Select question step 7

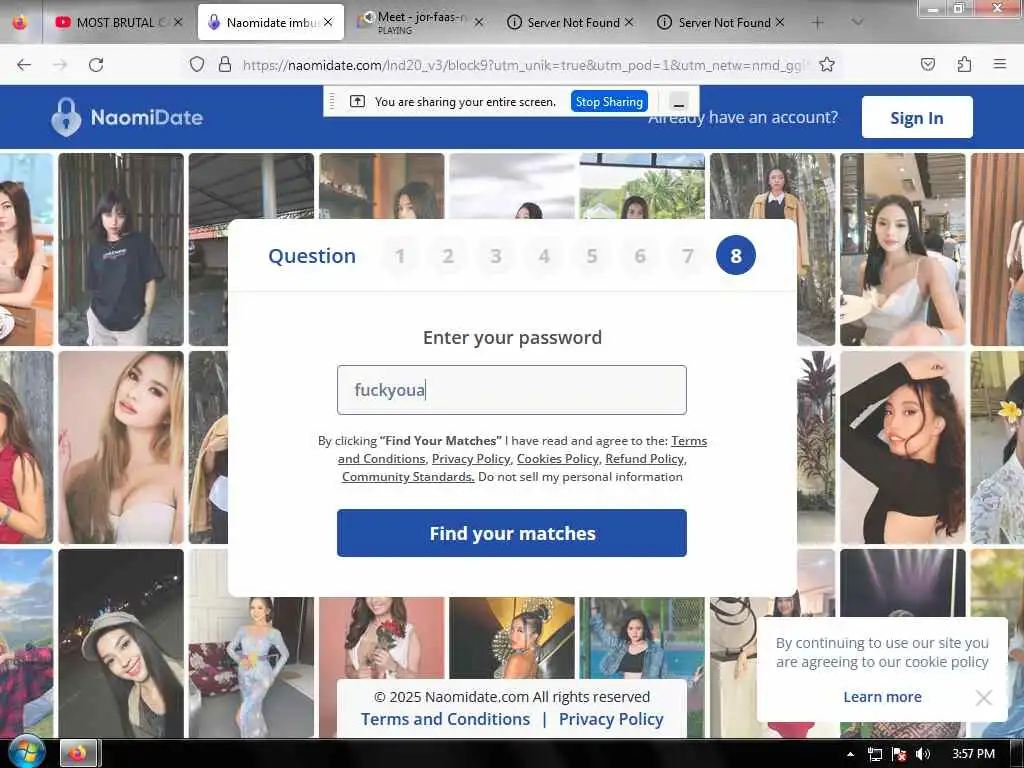point(688,255)
